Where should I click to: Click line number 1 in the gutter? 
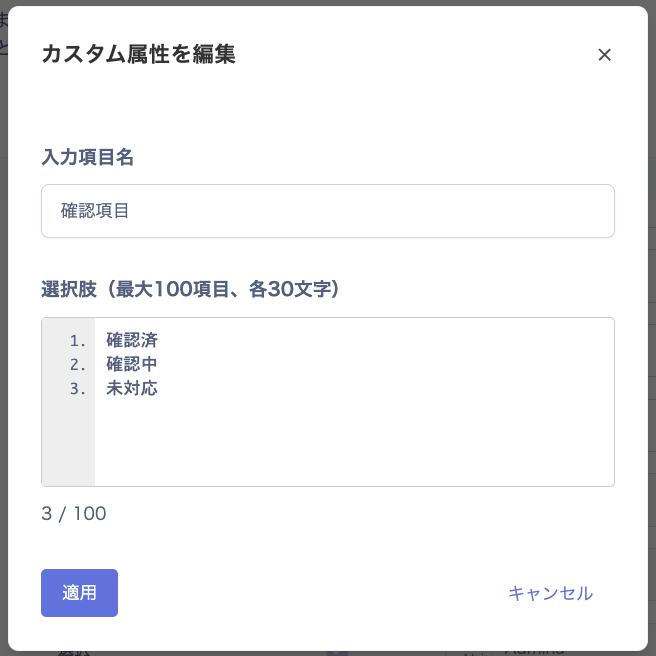pos(79,340)
